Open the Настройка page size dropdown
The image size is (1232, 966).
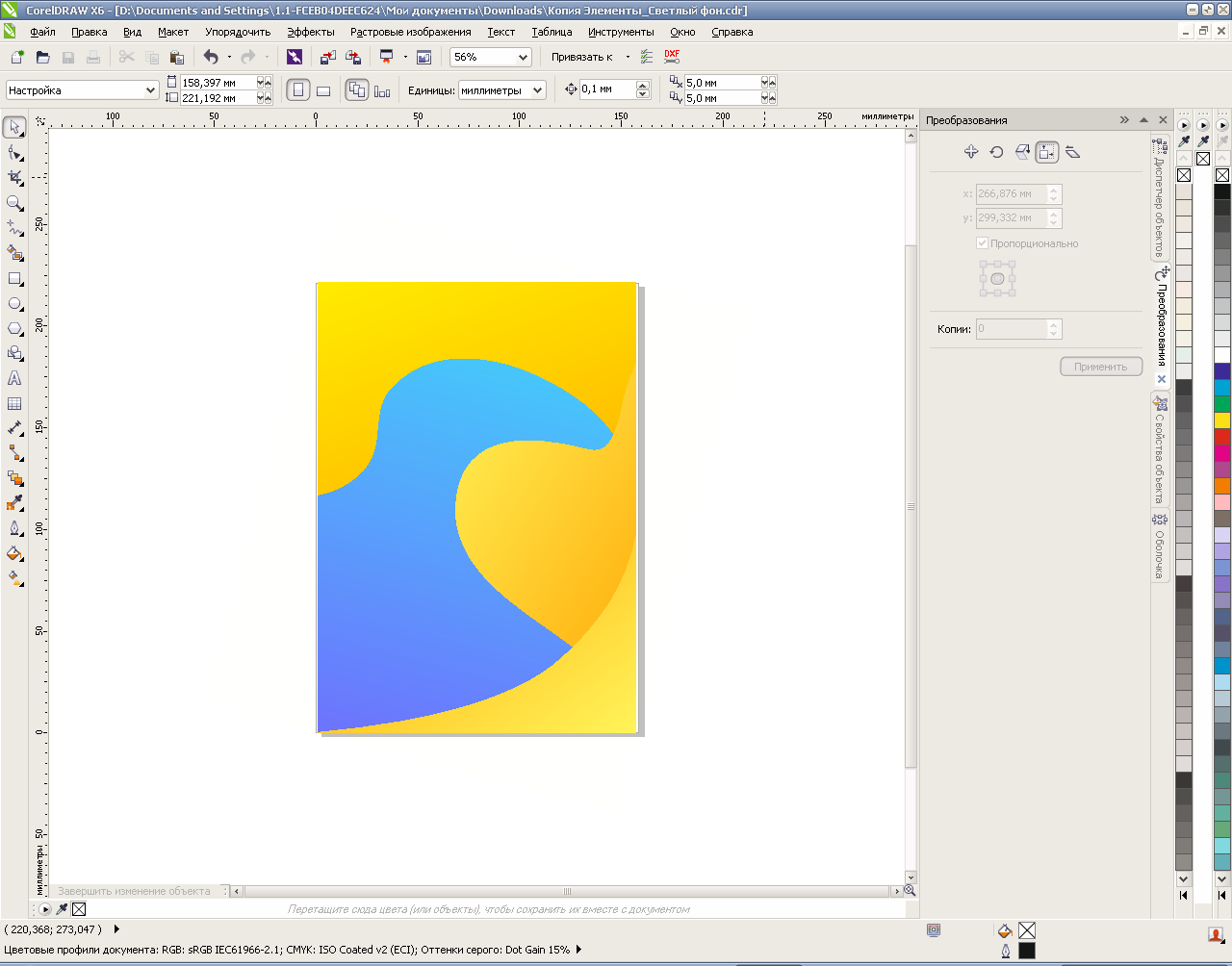click(x=150, y=90)
